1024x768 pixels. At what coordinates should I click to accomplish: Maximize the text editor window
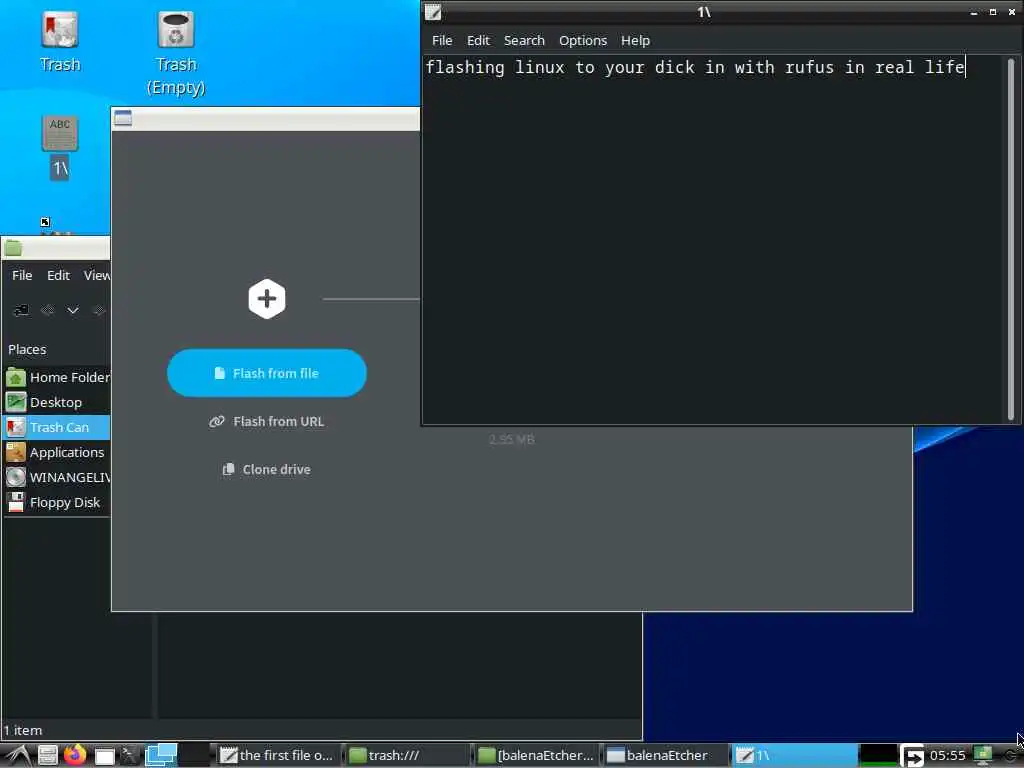pos(993,12)
